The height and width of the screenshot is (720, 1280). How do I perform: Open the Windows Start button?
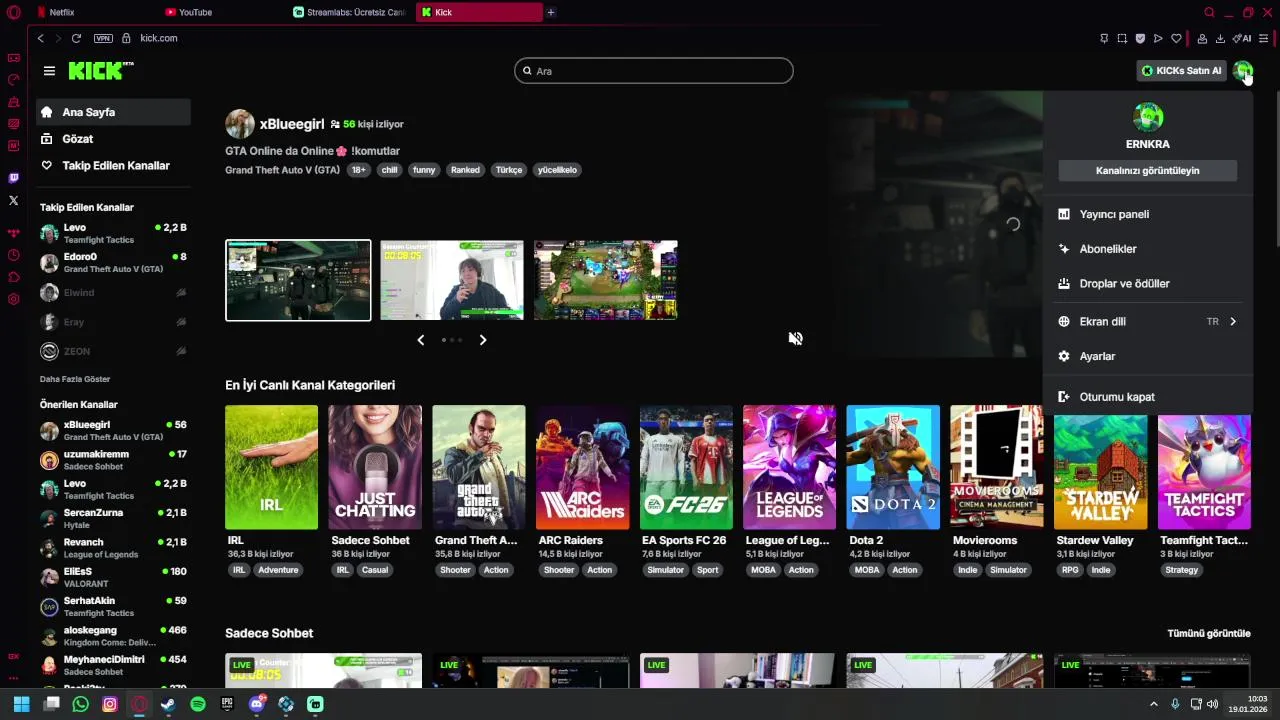22,704
